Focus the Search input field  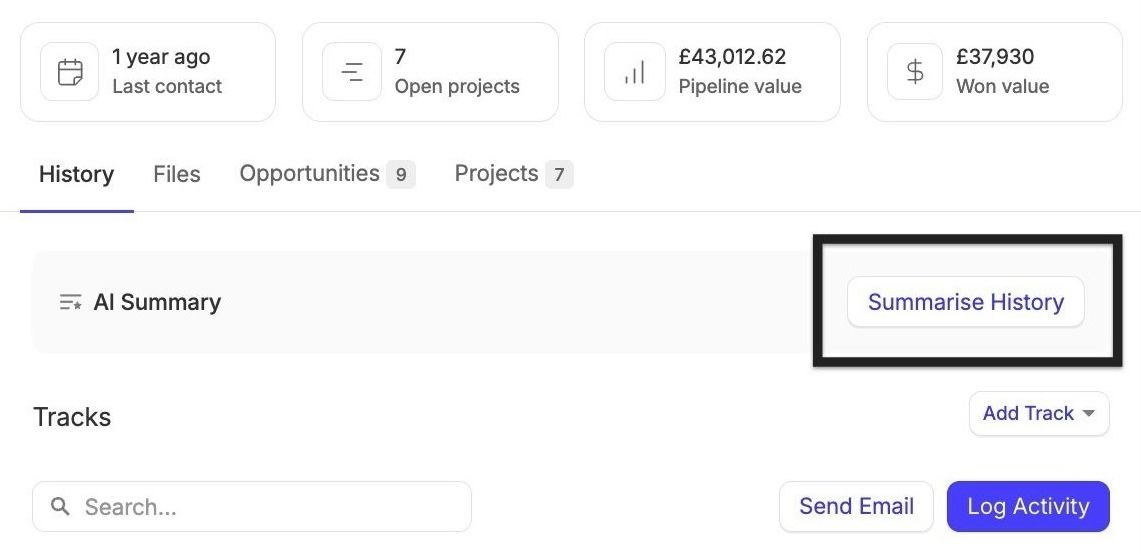252,506
